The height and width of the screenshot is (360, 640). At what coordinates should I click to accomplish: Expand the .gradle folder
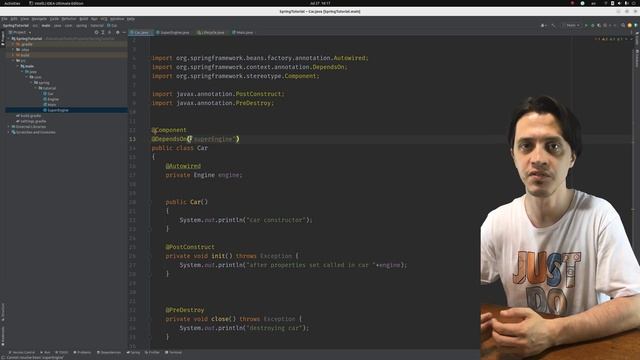pos(13,44)
